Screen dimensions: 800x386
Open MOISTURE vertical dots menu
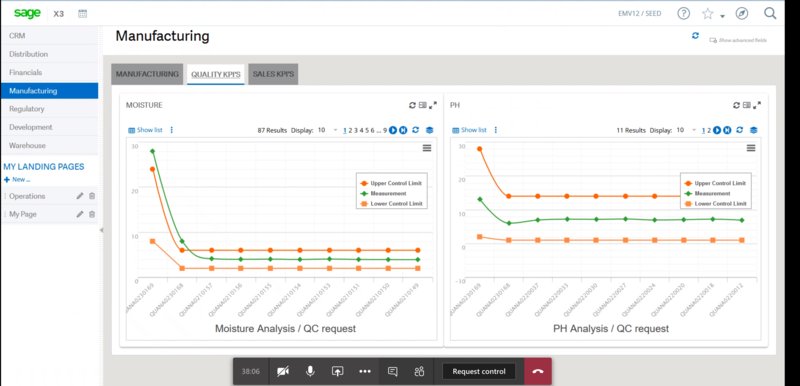pos(171,130)
